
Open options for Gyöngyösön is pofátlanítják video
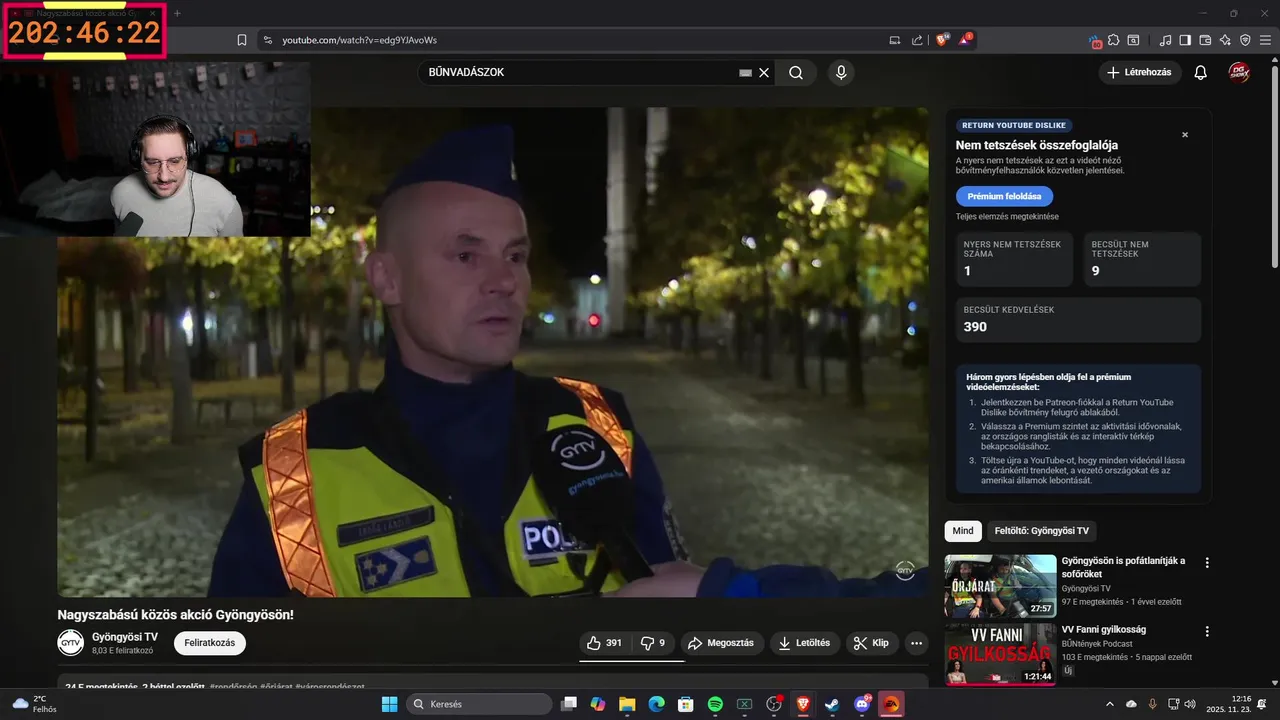click(1207, 563)
